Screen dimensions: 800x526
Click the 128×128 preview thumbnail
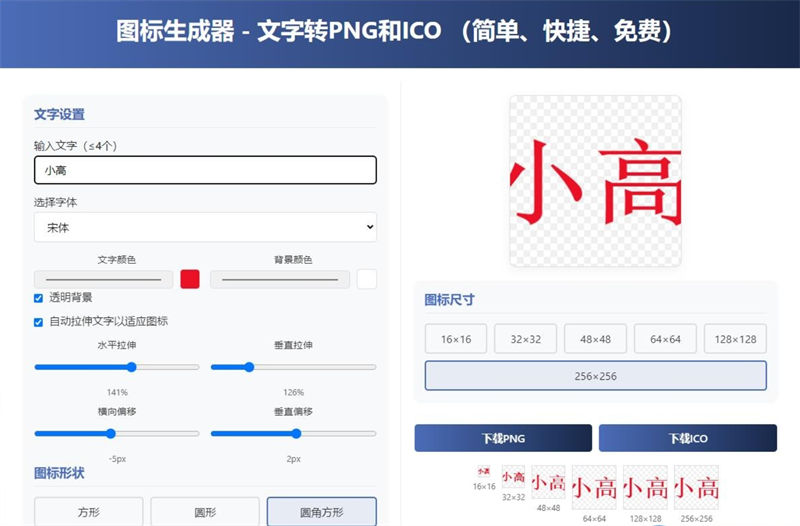(x=645, y=487)
